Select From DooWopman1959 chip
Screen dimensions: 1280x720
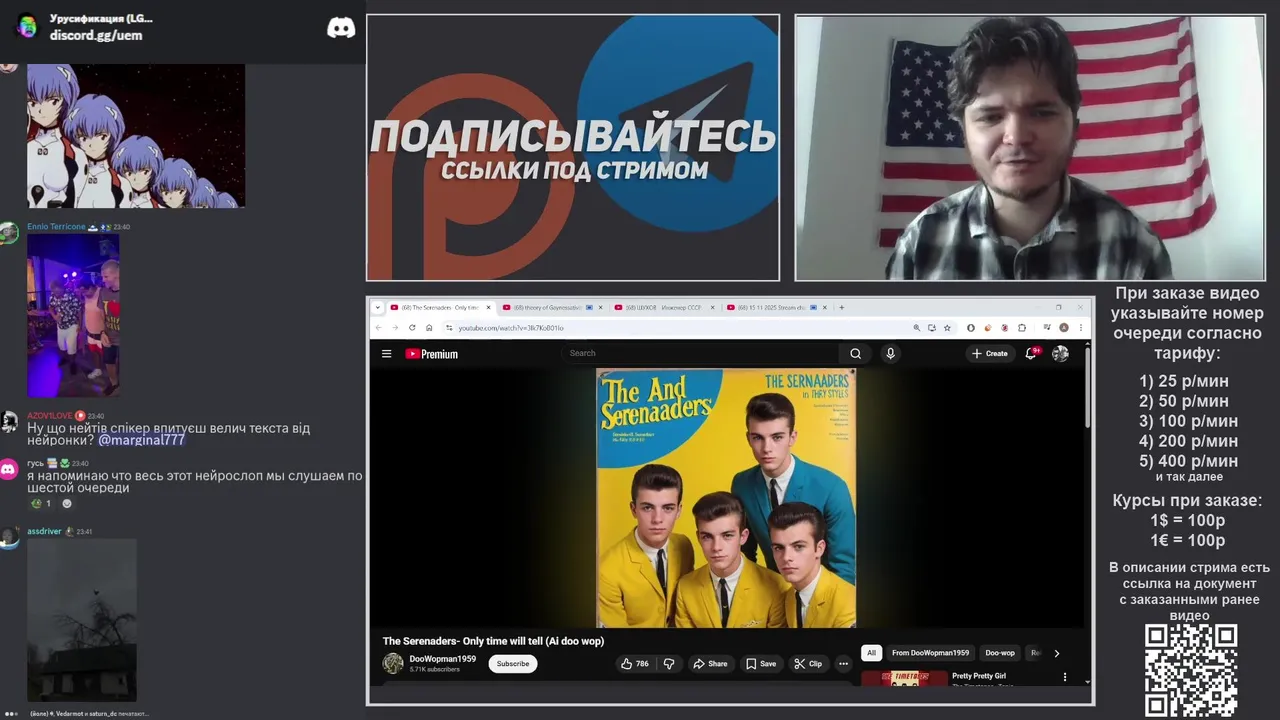[930, 653]
